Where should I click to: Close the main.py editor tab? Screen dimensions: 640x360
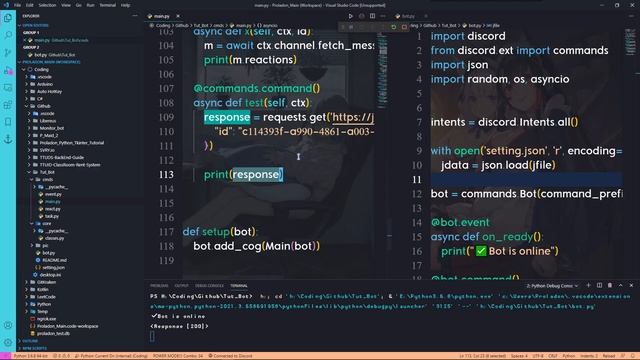(178, 16)
